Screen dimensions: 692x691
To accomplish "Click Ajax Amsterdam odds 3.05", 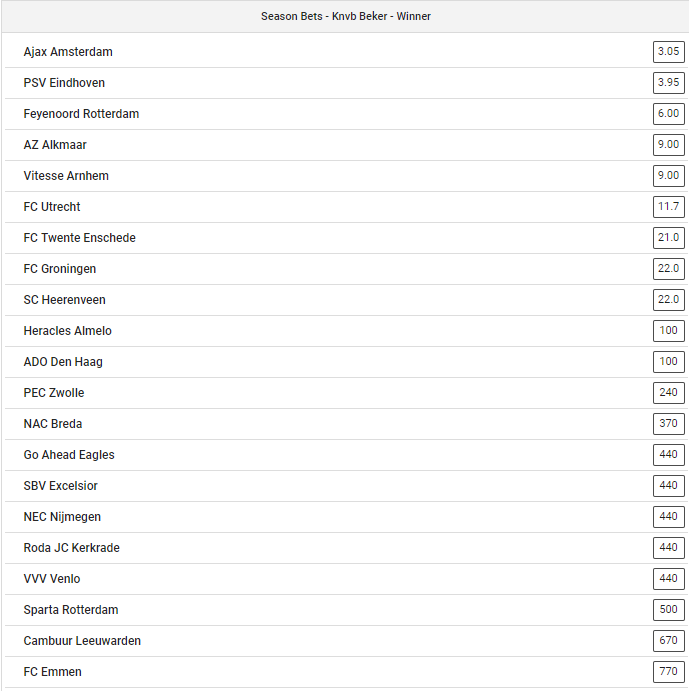I will point(668,52).
